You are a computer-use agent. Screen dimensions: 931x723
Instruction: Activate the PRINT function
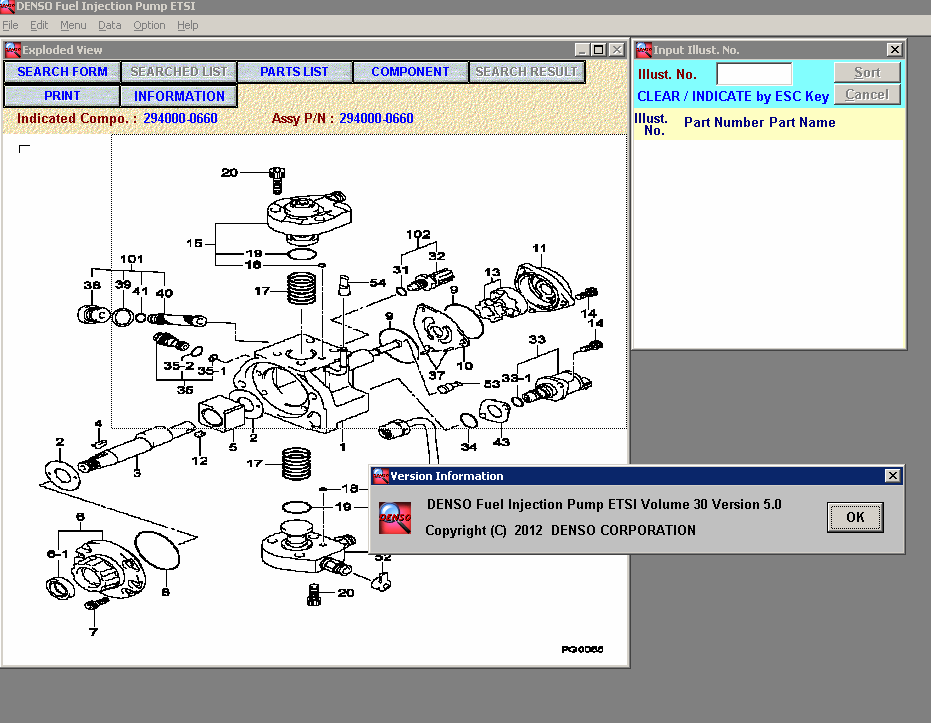pyautogui.click(x=62, y=95)
